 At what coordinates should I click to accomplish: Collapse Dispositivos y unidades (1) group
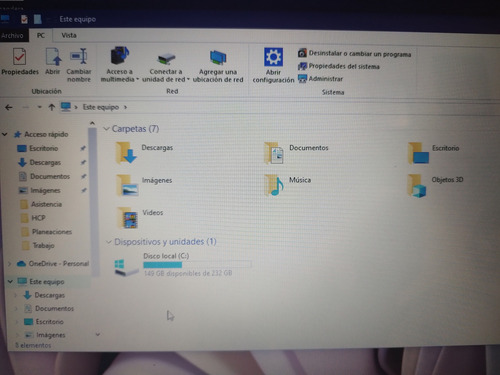point(109,242)
